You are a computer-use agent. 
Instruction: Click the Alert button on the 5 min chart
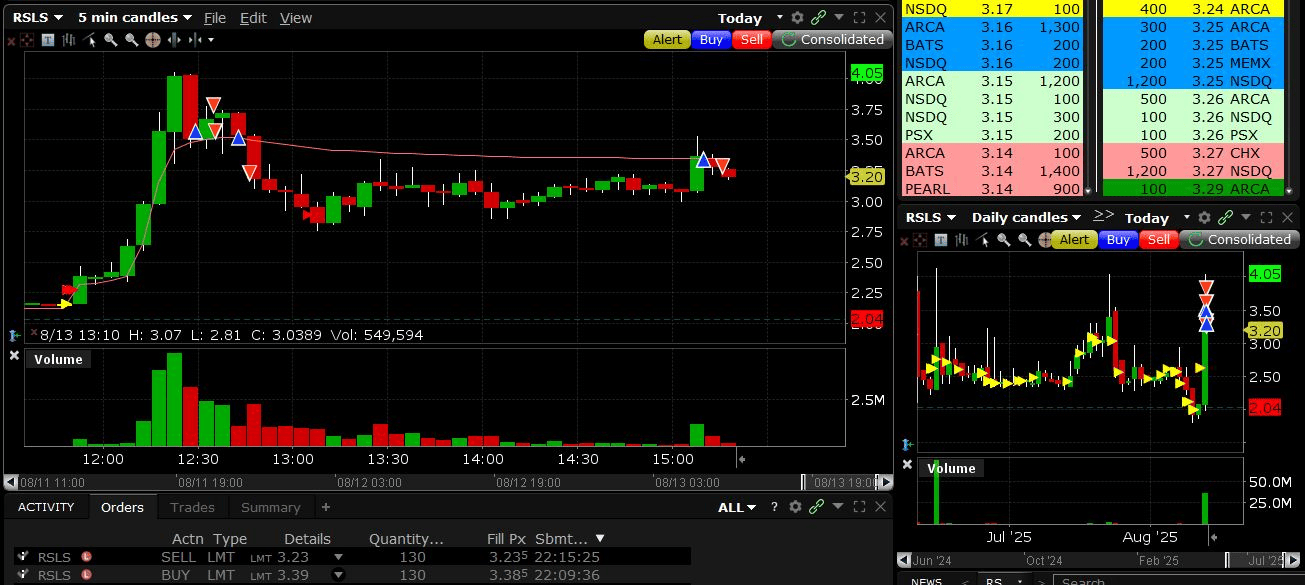[x=667, y=40]
